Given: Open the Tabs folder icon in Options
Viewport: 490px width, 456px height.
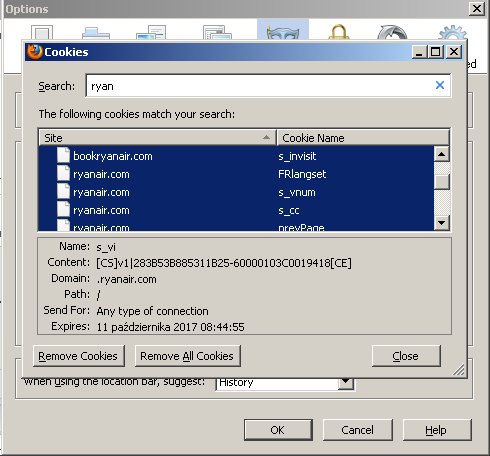Looking at the screenshot, I should pyautogui.click(x=96, y=33).
